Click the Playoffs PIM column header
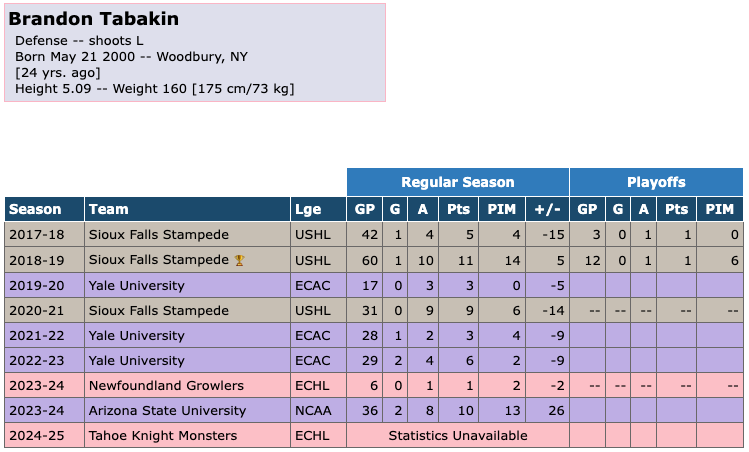The image size is (749, 452). pos(719,210)
